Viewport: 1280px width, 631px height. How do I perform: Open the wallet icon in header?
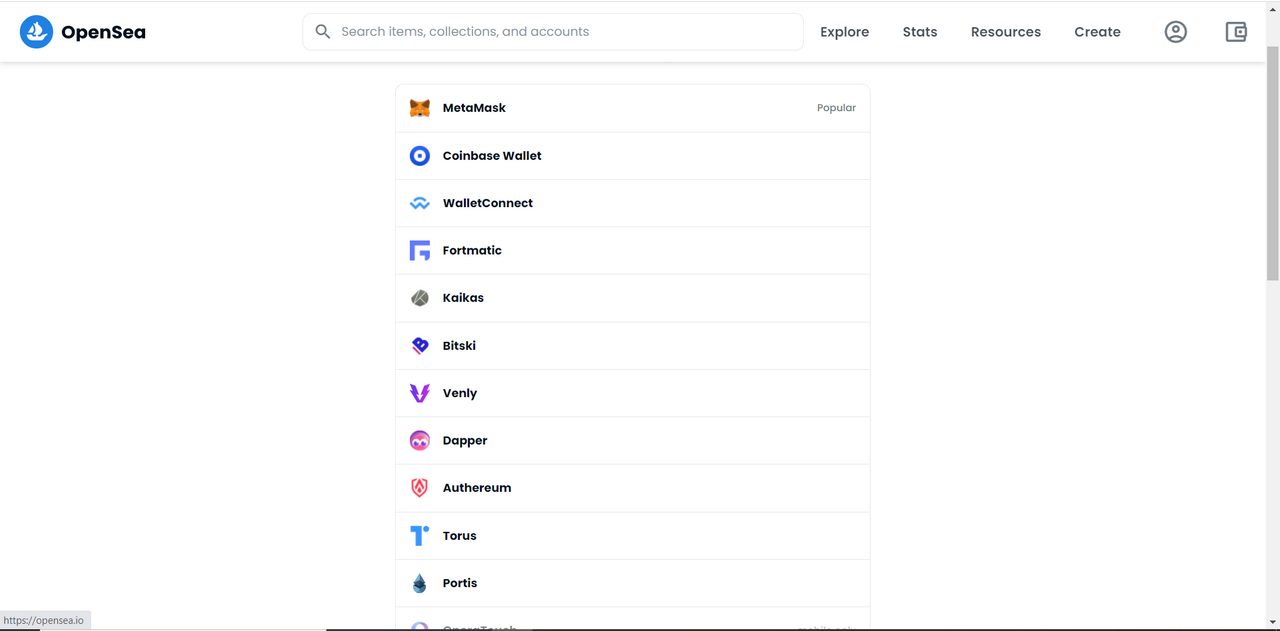pos(1236,32)
